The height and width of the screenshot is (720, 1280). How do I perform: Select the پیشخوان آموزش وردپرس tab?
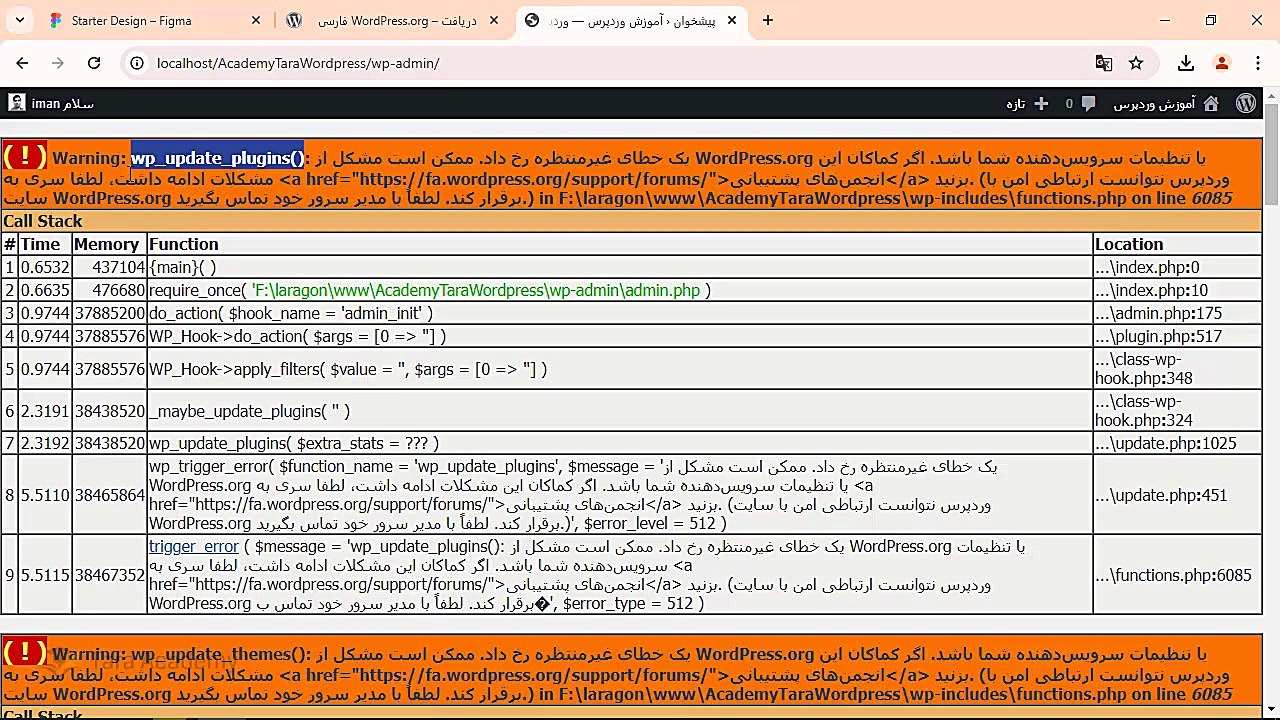632,20
